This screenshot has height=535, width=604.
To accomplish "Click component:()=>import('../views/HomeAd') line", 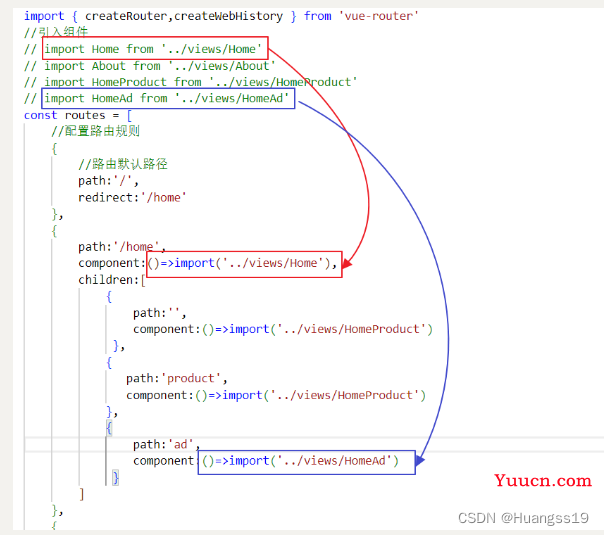I will pos(266,461).
